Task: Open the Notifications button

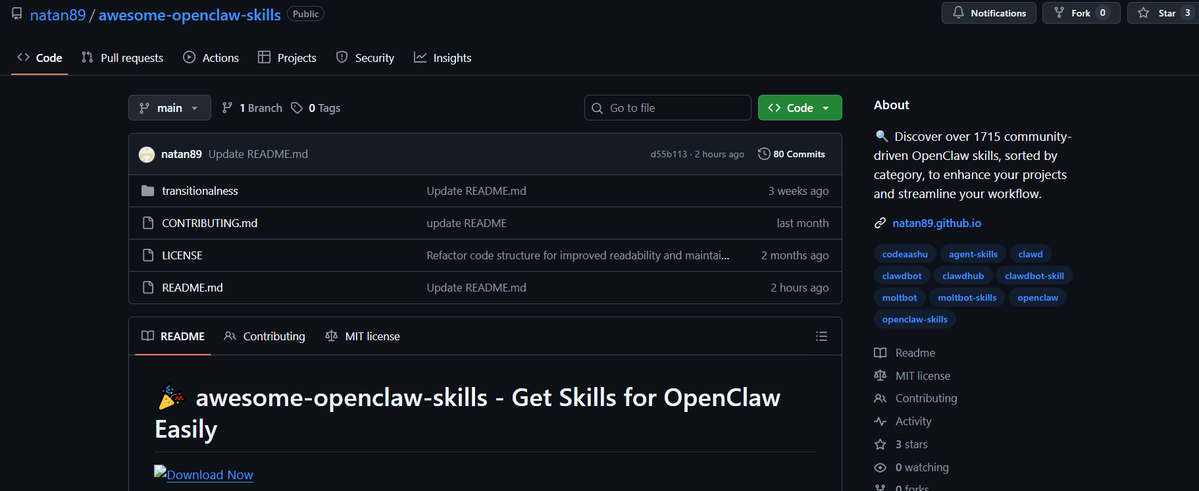Action: [x=989, y=13]
